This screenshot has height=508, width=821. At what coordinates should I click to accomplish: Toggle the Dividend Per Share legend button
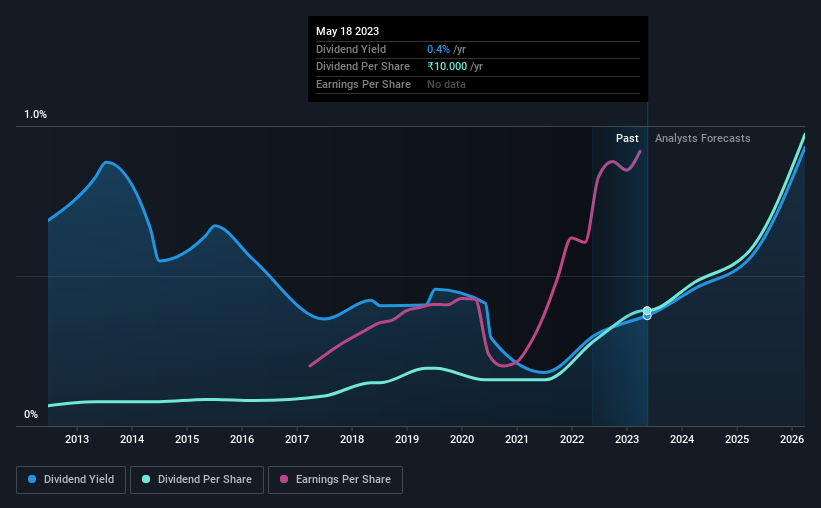(x=197, y=480)
